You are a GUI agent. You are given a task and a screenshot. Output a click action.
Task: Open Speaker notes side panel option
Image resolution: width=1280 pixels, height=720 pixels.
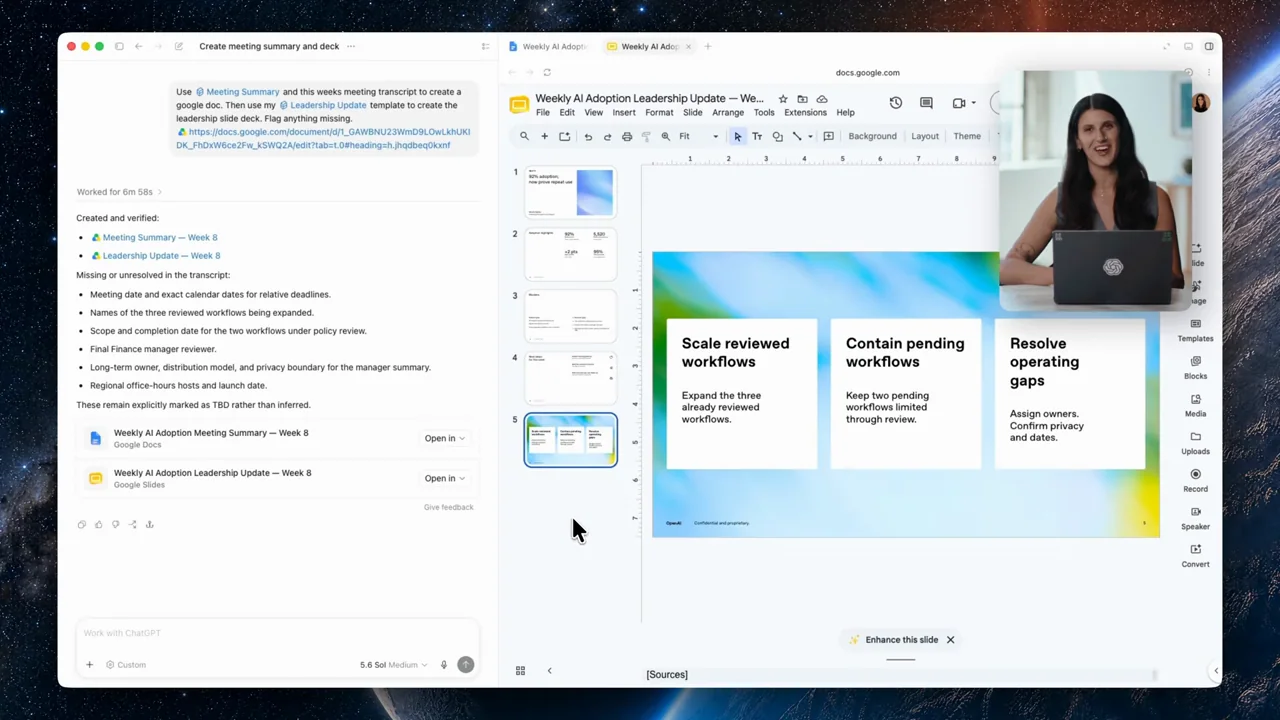click(1195, 518)
